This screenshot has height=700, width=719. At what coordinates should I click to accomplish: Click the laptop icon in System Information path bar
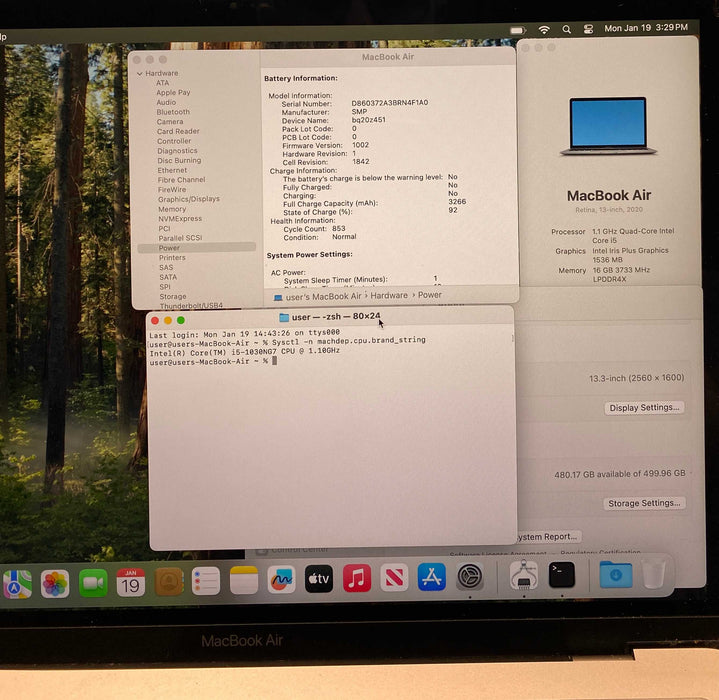tap(278, 298)
